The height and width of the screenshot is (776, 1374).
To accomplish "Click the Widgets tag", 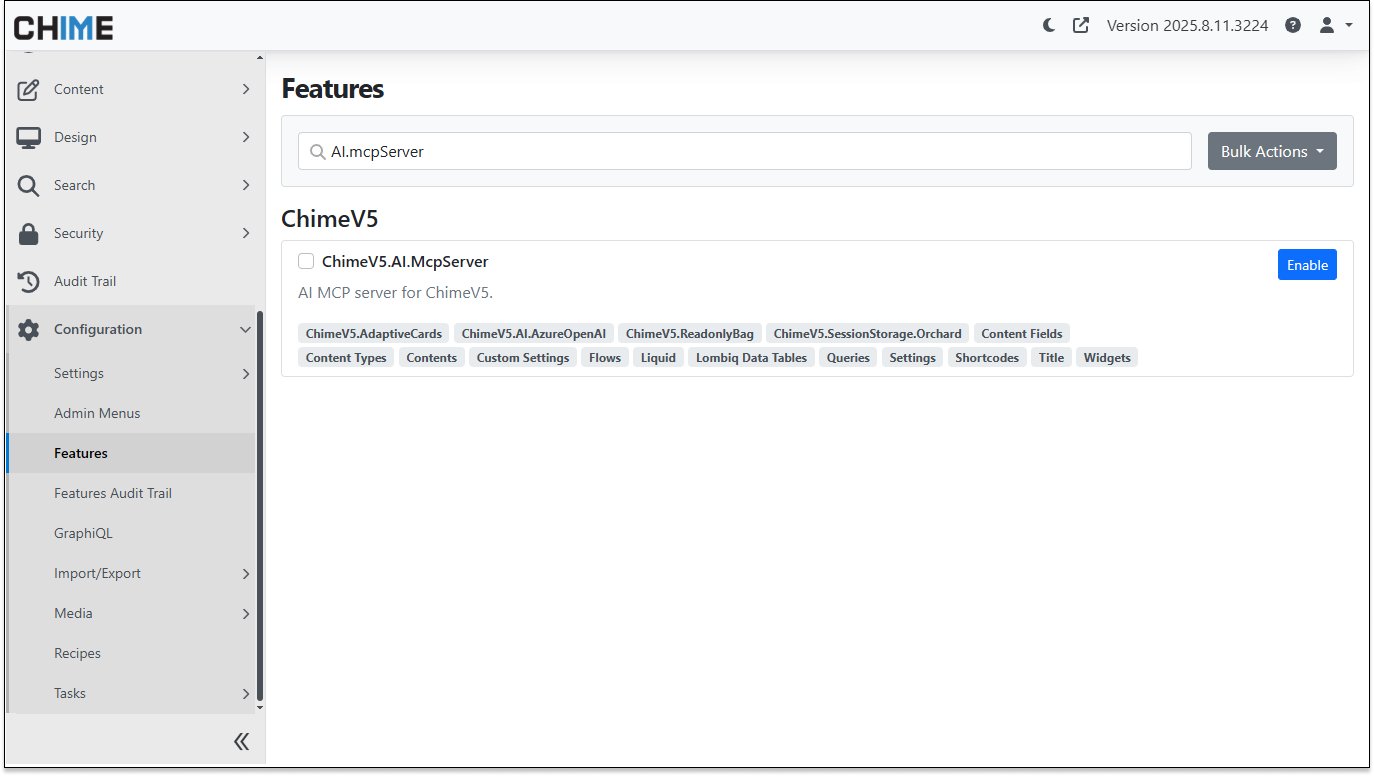I will coord(1107,357).
